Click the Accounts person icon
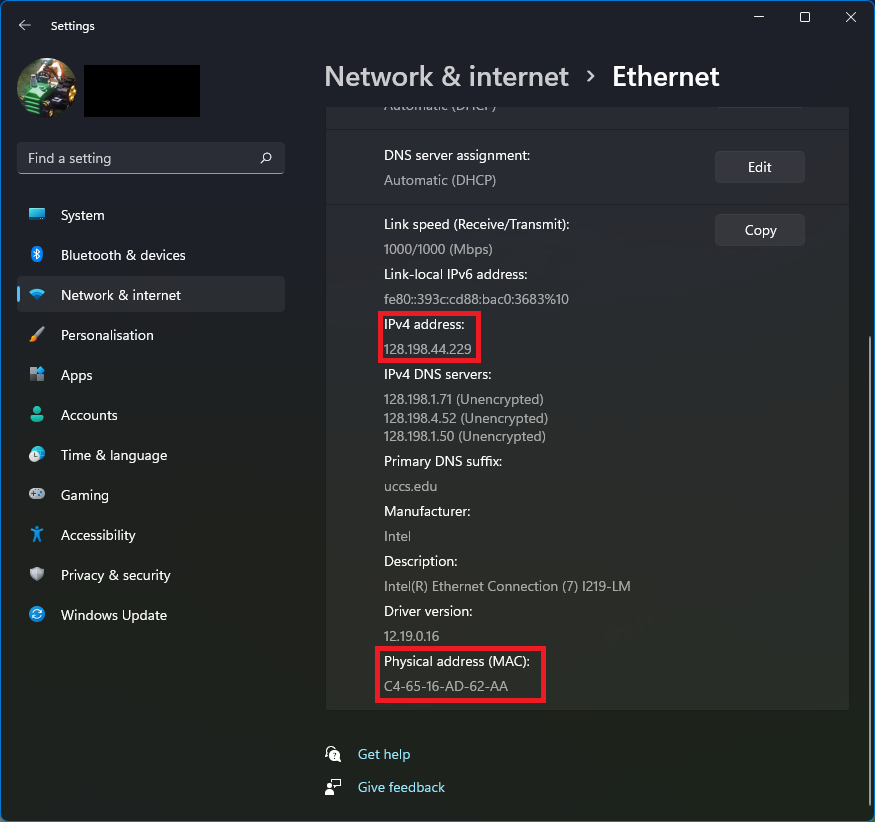The image size is (875, 822). pyautogui.click(x=37, y=415)
